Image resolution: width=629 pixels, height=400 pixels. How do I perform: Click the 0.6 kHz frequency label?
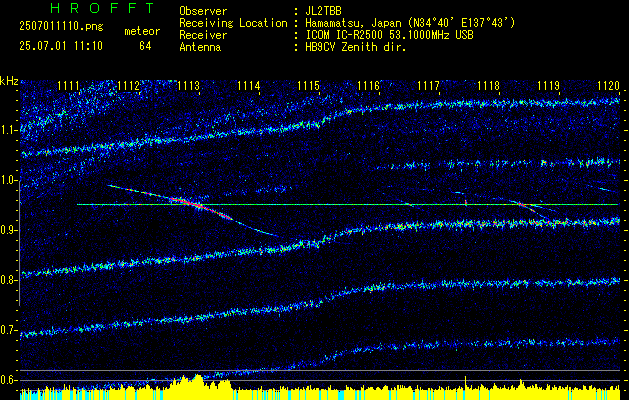[x=9, y=380]
